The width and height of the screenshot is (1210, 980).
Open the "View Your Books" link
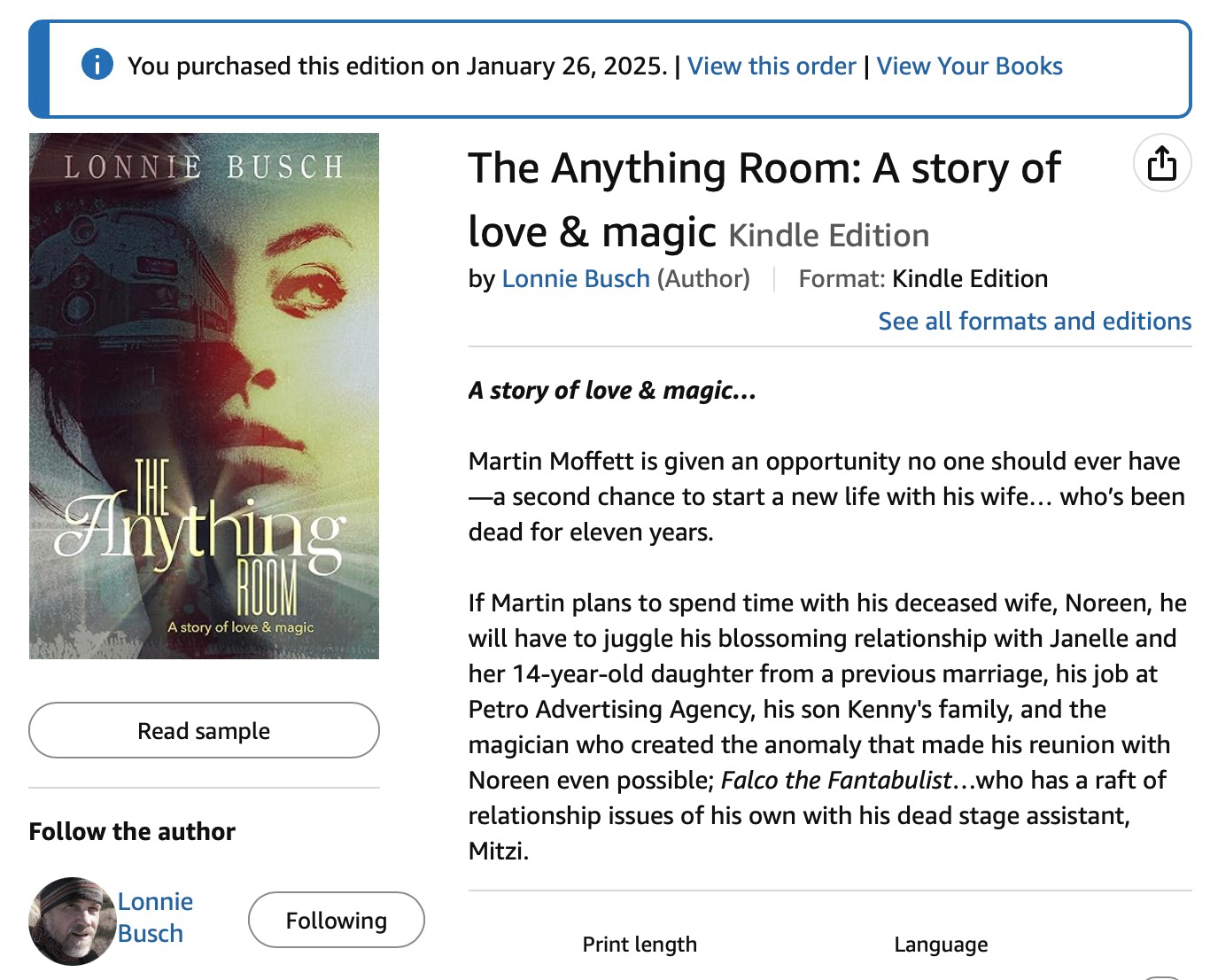click(x=969, y=66)
